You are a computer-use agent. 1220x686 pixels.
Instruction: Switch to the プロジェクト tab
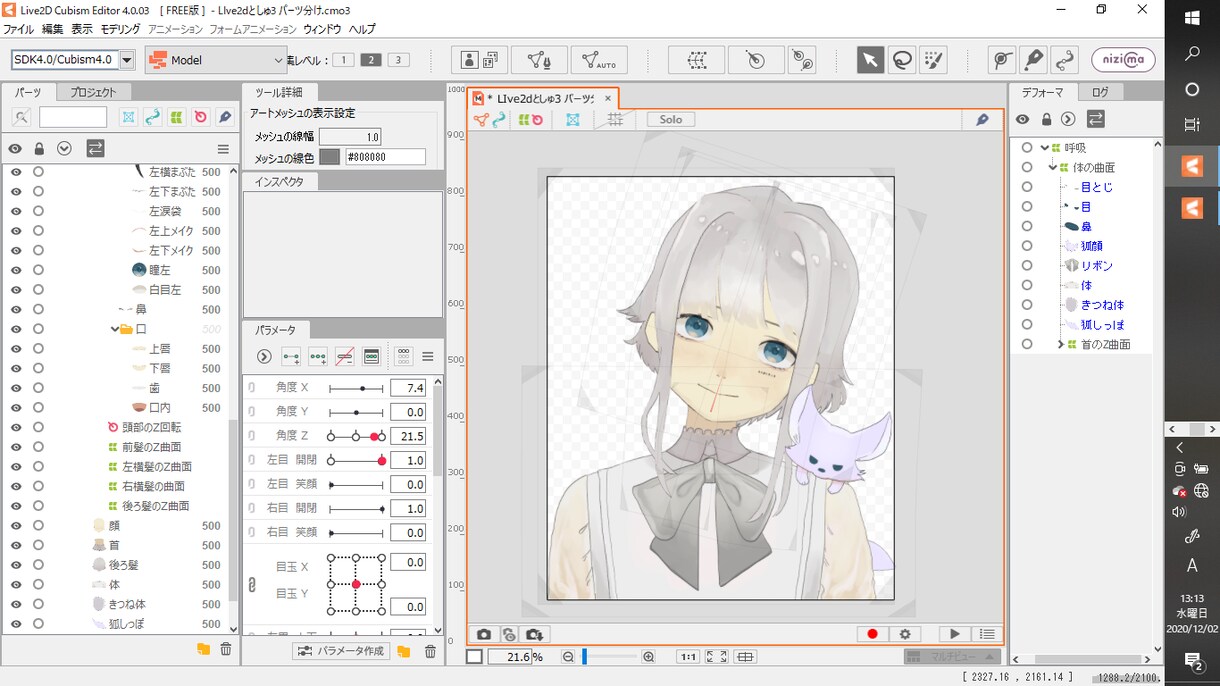click(x=93, y=92)
